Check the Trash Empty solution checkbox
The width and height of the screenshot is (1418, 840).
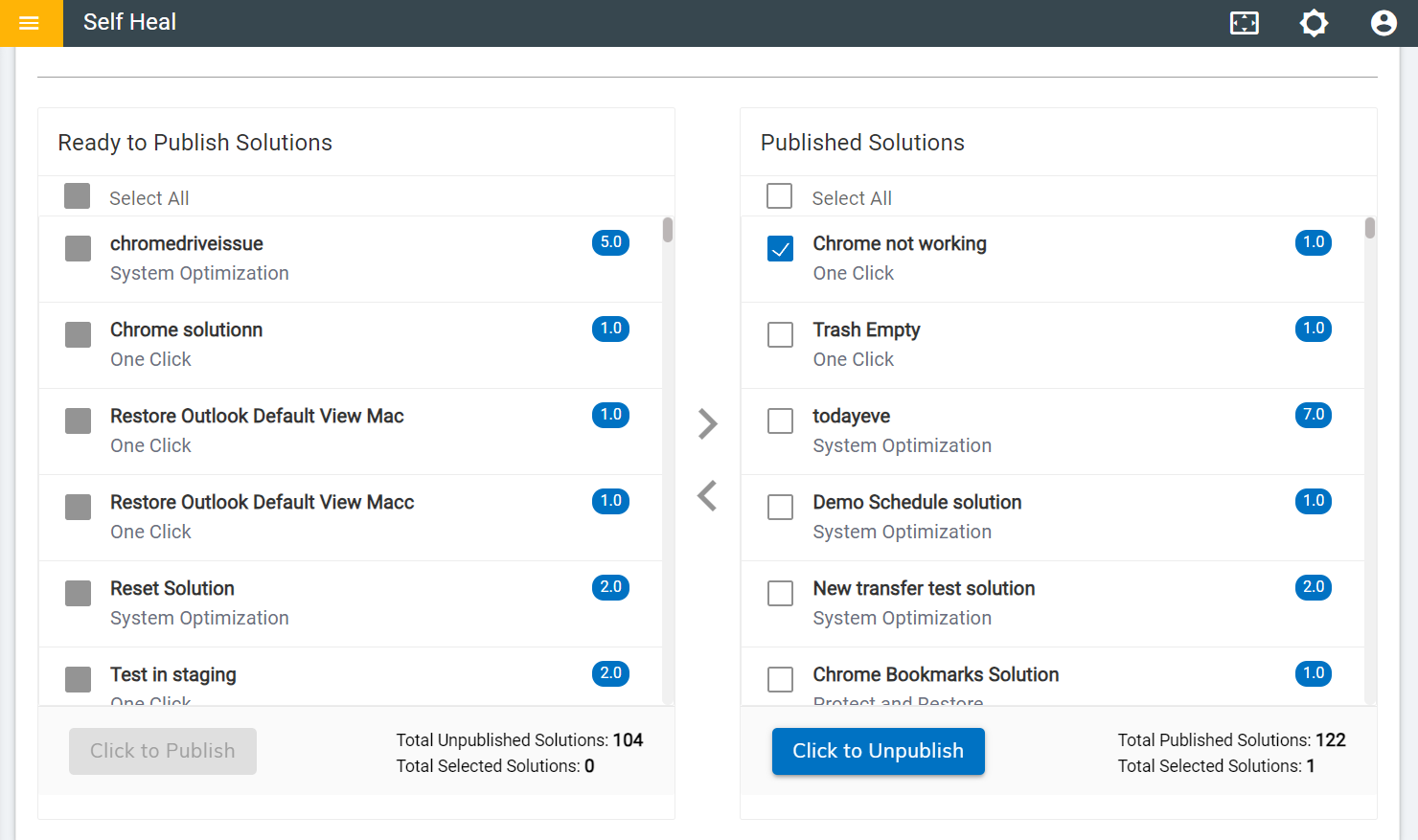(x=781, y=335)
